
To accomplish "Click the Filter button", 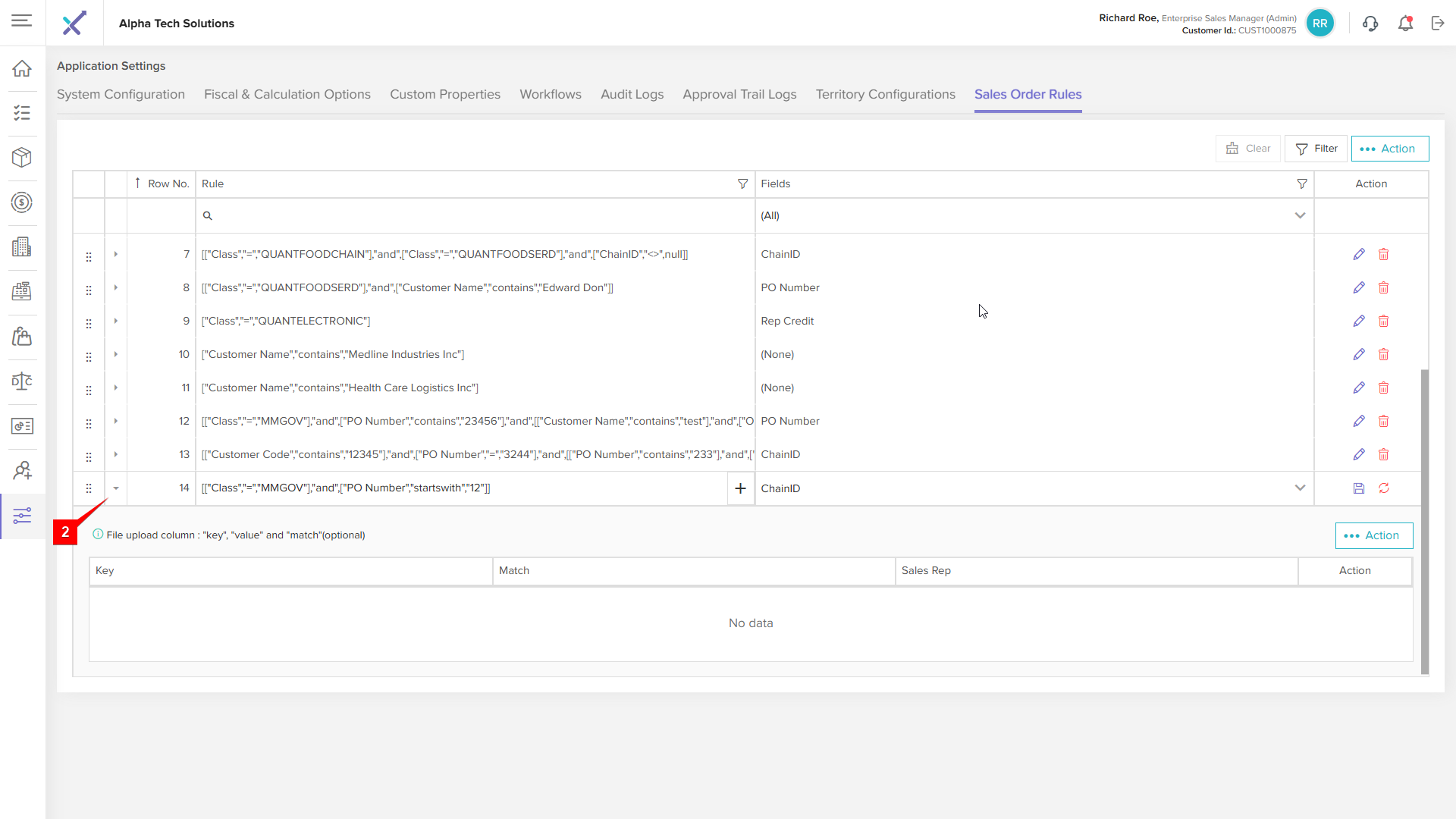I will pyautogui.click(x=1316, y=149).
